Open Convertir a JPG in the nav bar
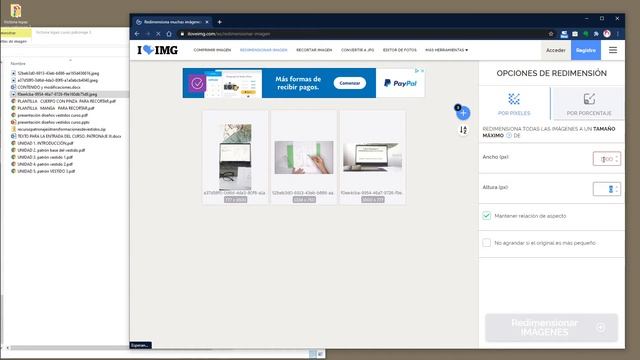The image size is (640, 360). point(358,50)
